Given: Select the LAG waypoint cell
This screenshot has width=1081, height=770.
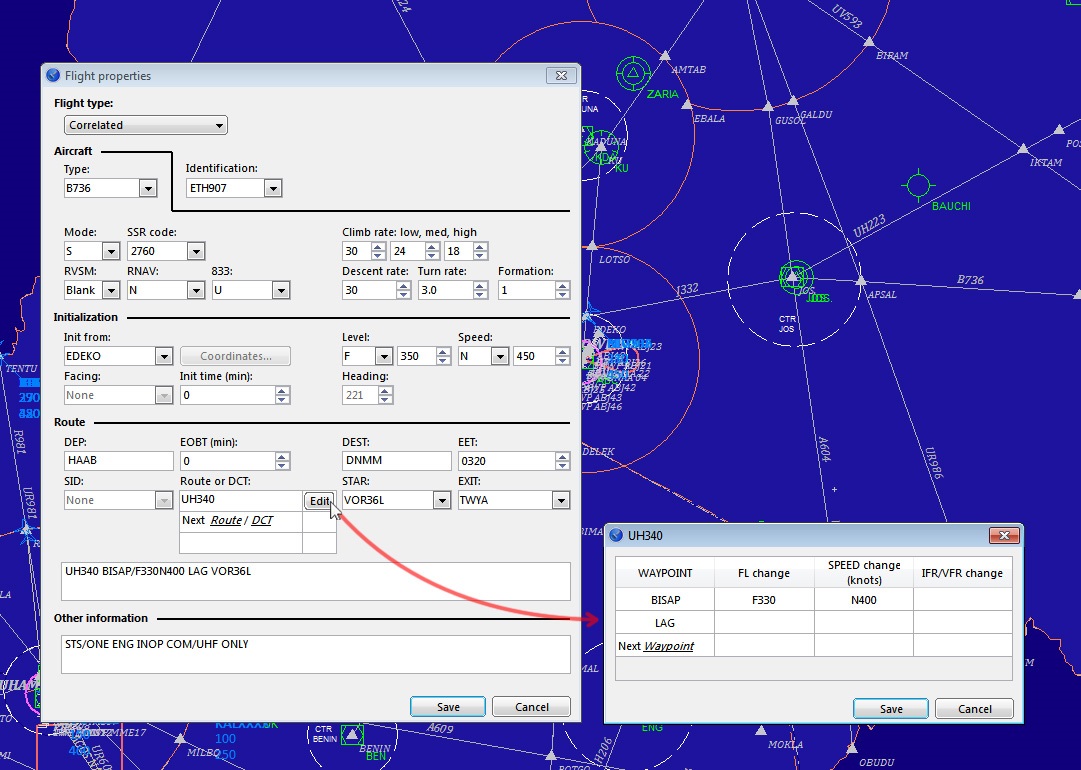Looking at the screenshot, I should 665,622.
